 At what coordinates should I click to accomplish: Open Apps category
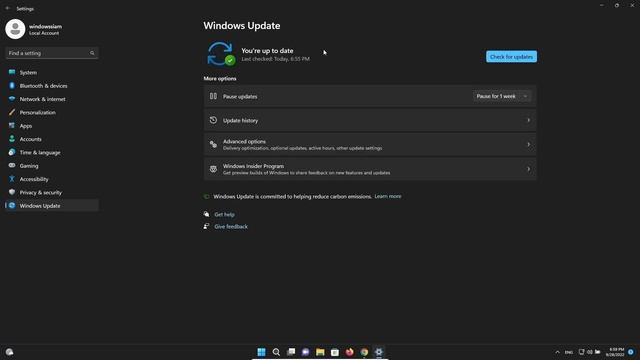pyautogui.click(x=52, y=126)
